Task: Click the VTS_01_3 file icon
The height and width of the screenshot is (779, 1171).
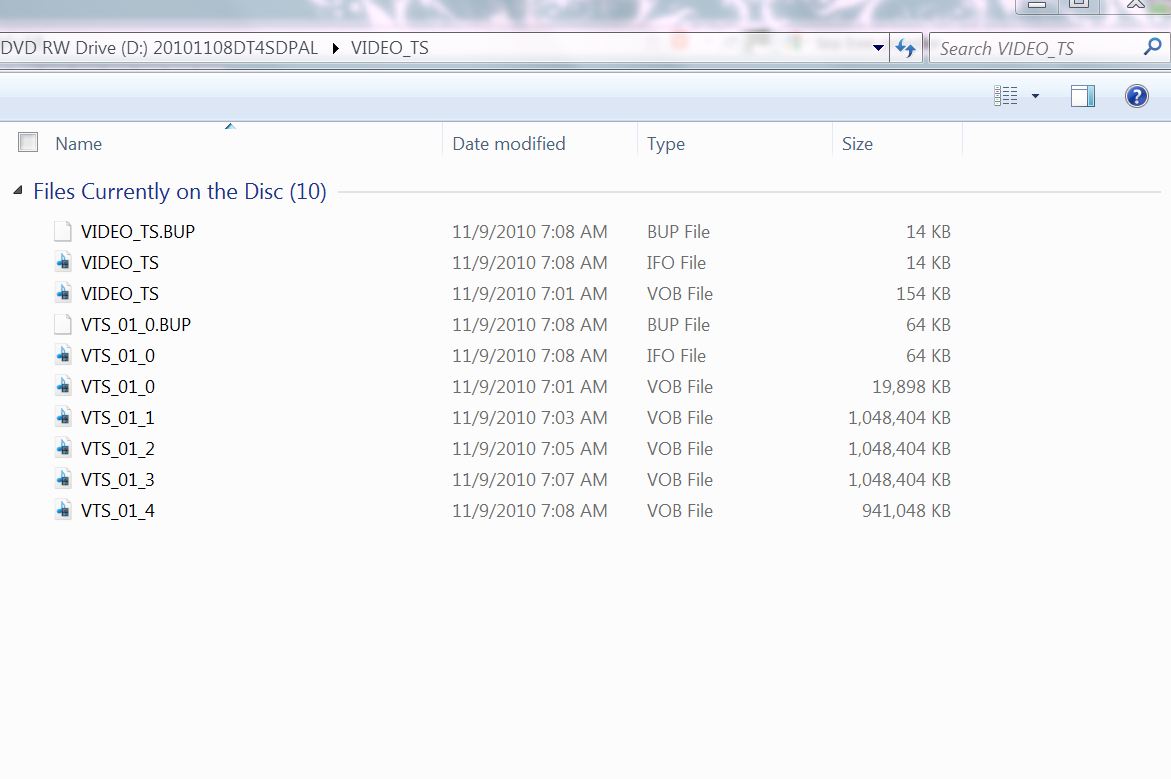Action: (63, 479)
